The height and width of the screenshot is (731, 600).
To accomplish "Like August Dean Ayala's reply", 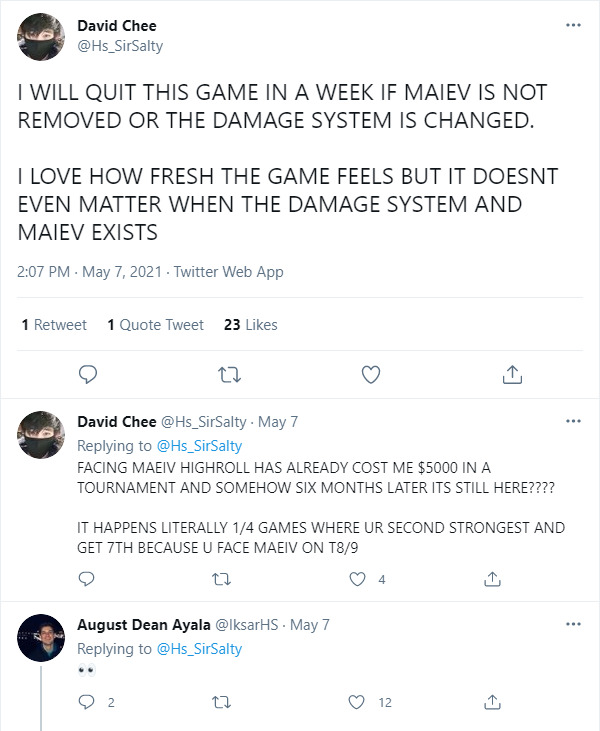I will click(x=357, y=702).
